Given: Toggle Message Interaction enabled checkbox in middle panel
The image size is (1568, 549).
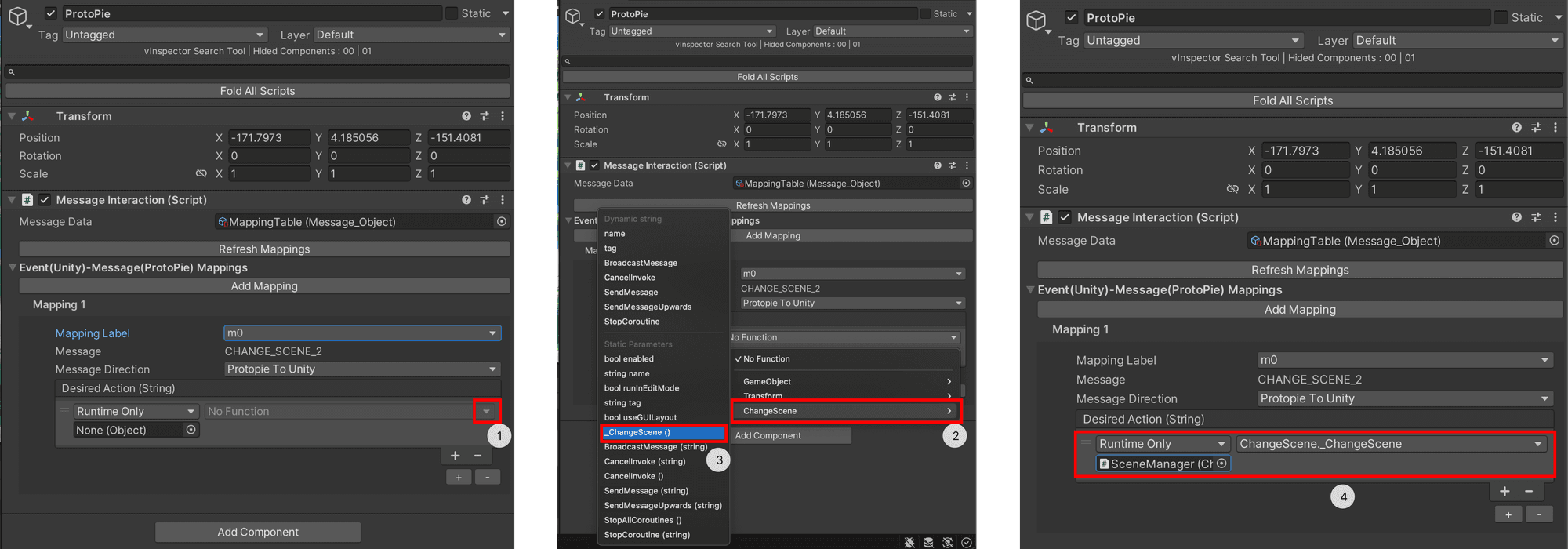Looking at the screenshot, I should tap(594, 165).
